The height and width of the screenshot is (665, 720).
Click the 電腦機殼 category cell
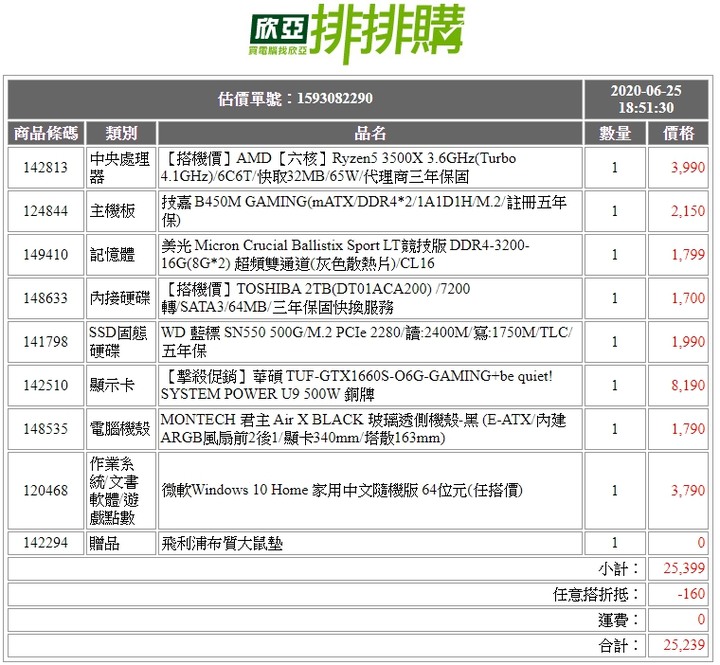tap(121, 429)
